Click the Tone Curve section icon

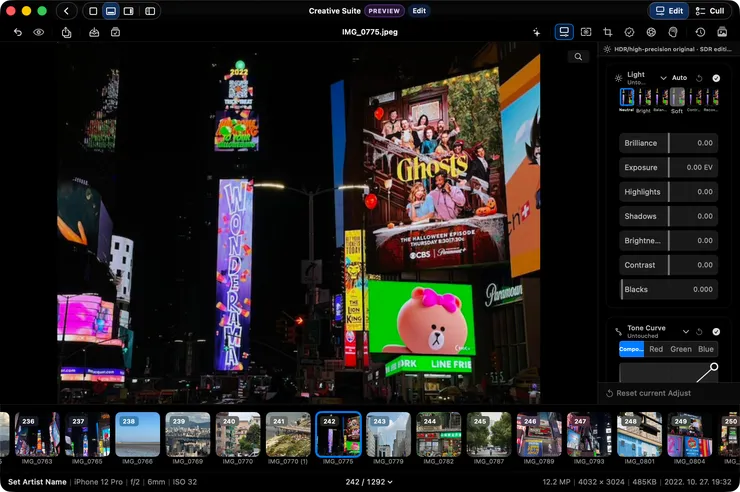tap(618, 332)
